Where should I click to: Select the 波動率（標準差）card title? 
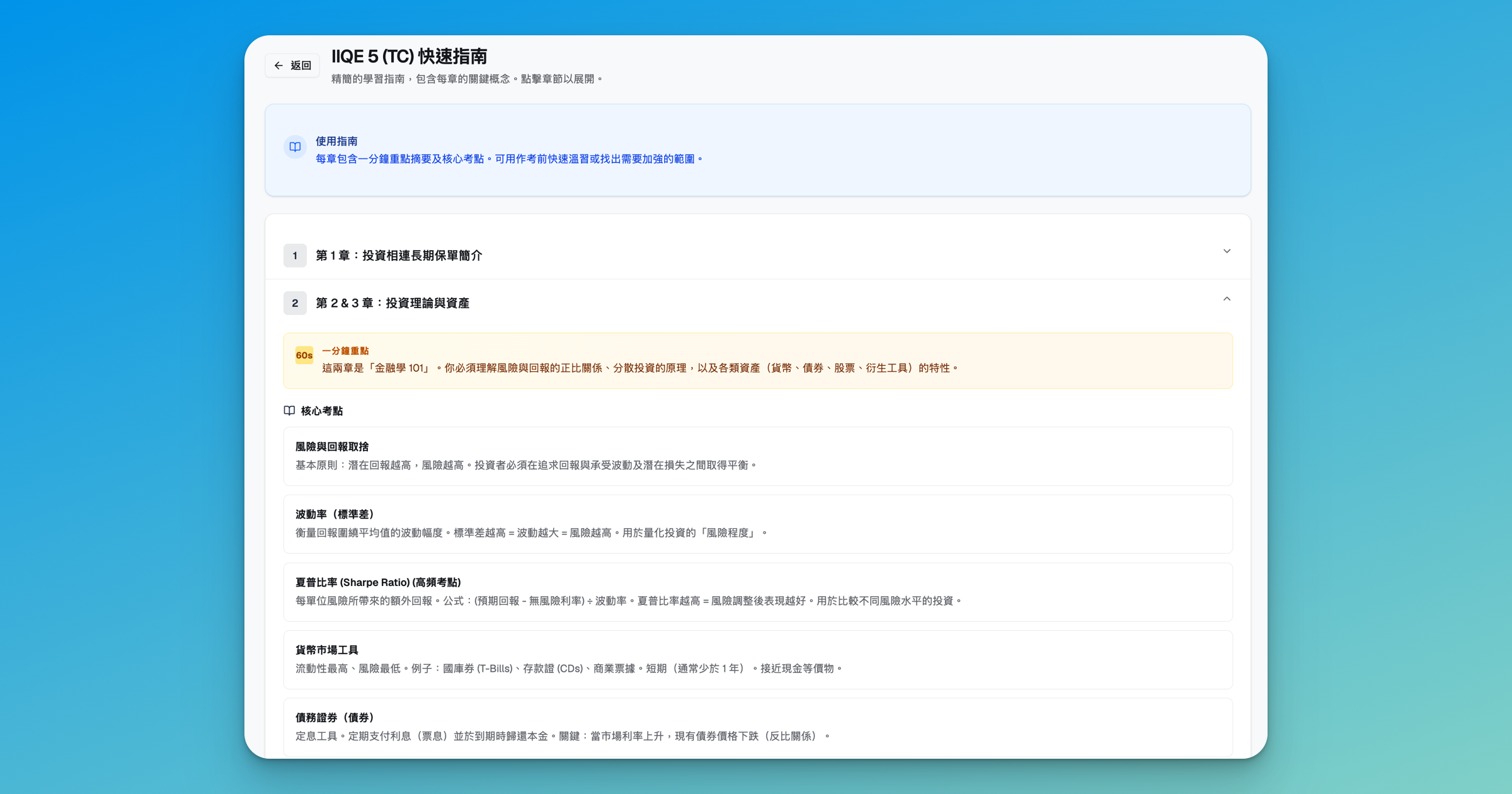tap(335, 514)
